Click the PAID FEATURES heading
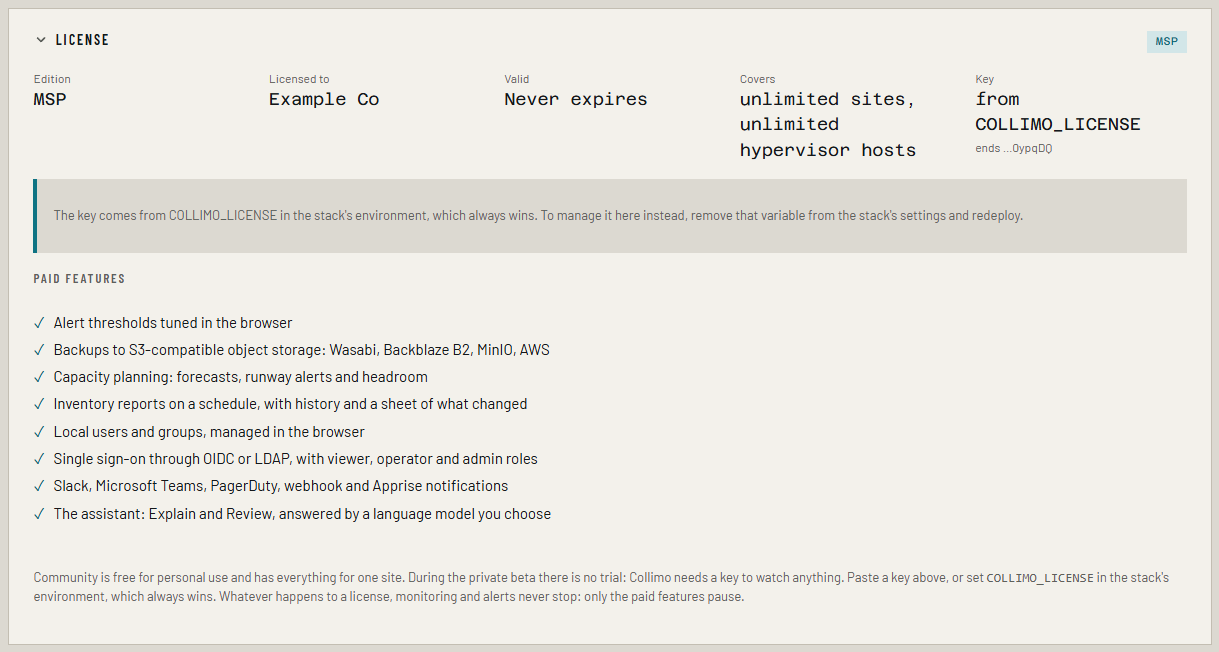 80,279
